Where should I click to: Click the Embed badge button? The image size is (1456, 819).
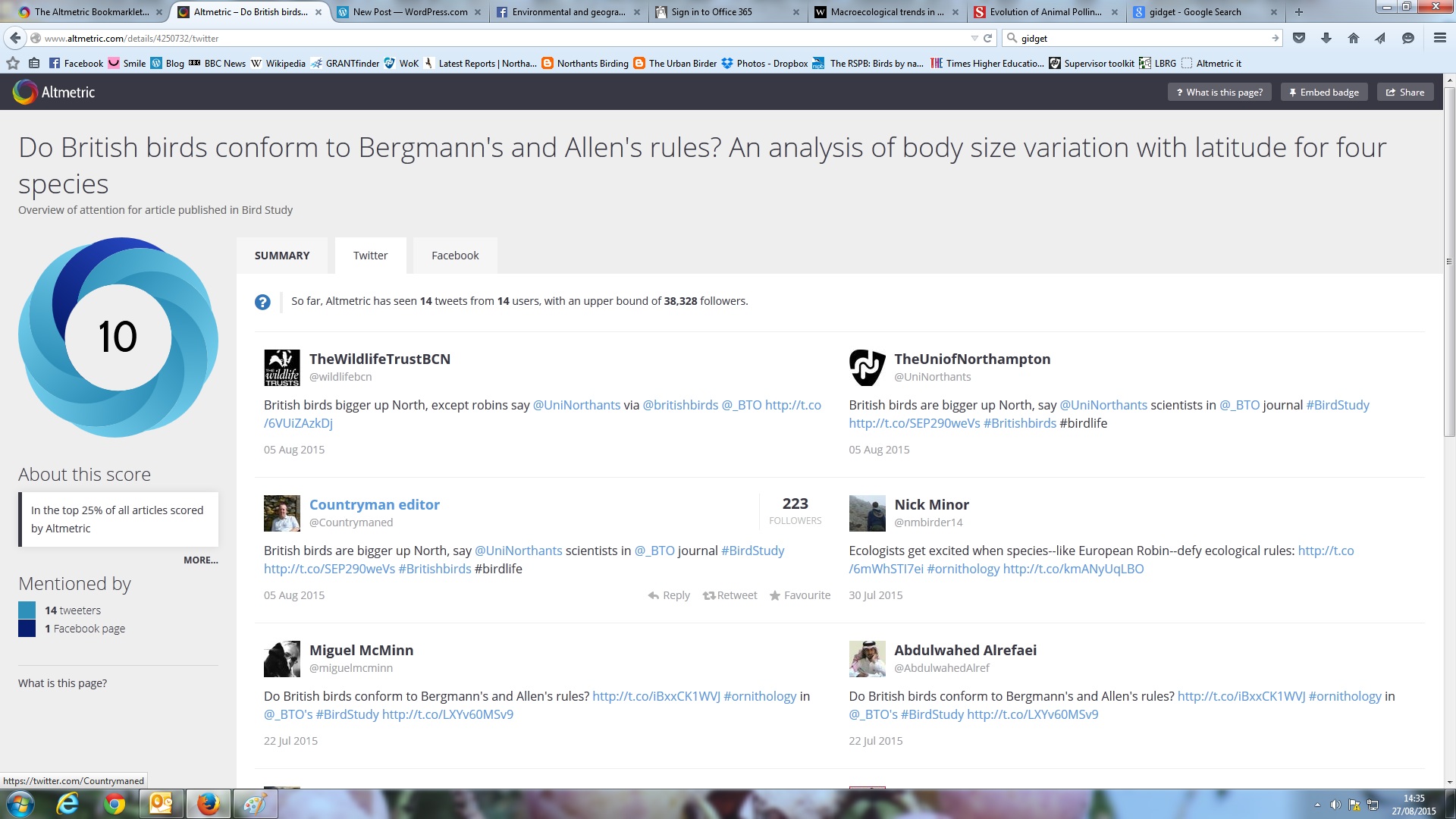1324,92
